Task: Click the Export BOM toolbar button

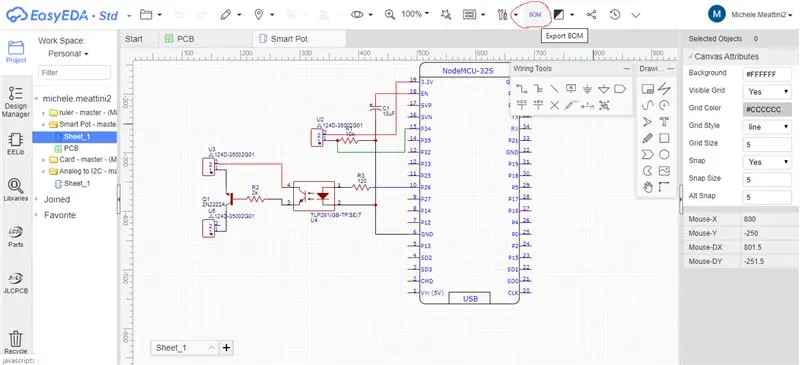Action: 535,15
